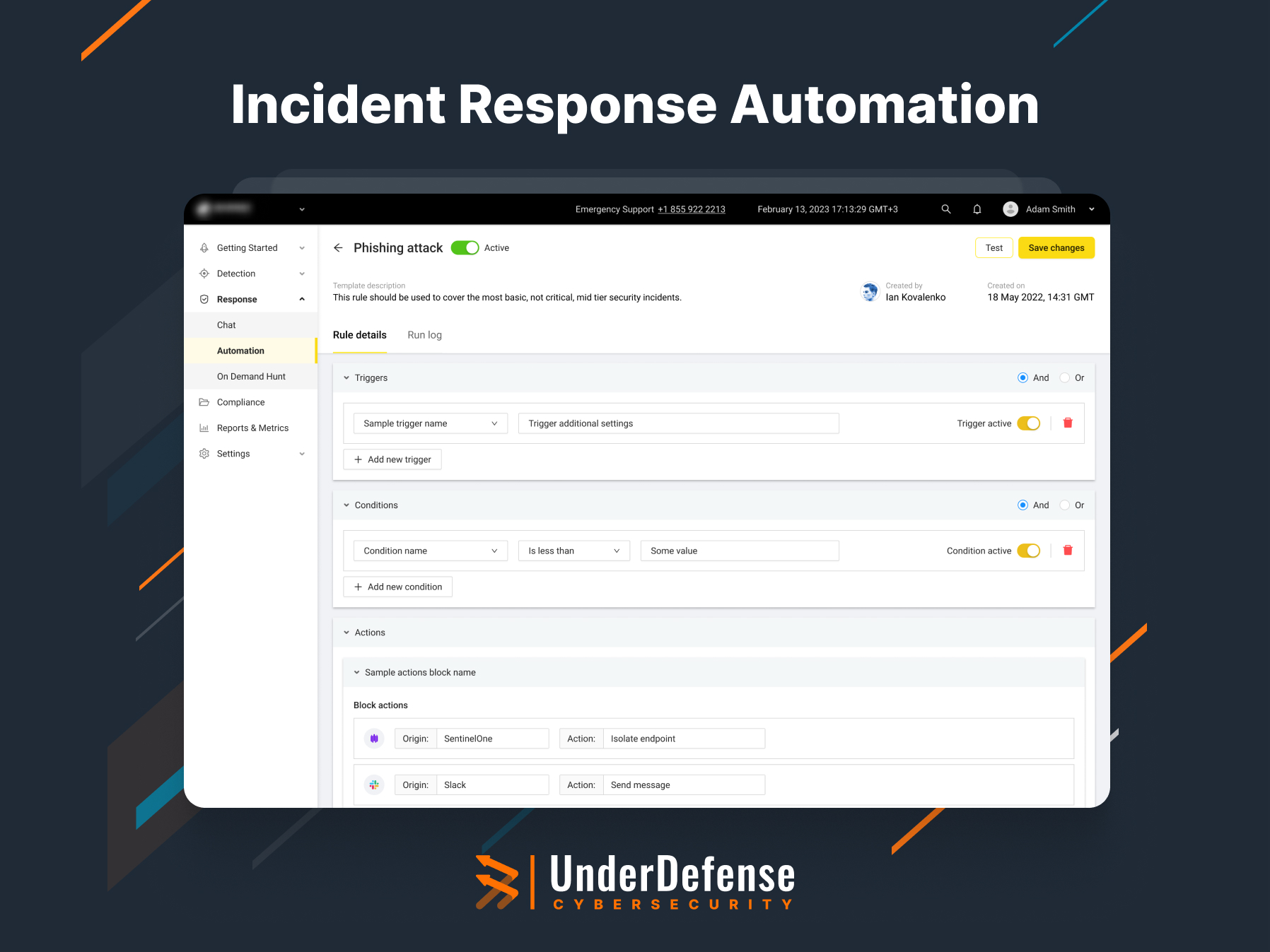Image resolution: width=1270 pixels, height=952 pixels.
Task: Toggle the Phishing attack rule Active switch
Action: click(x=465, y=247)
